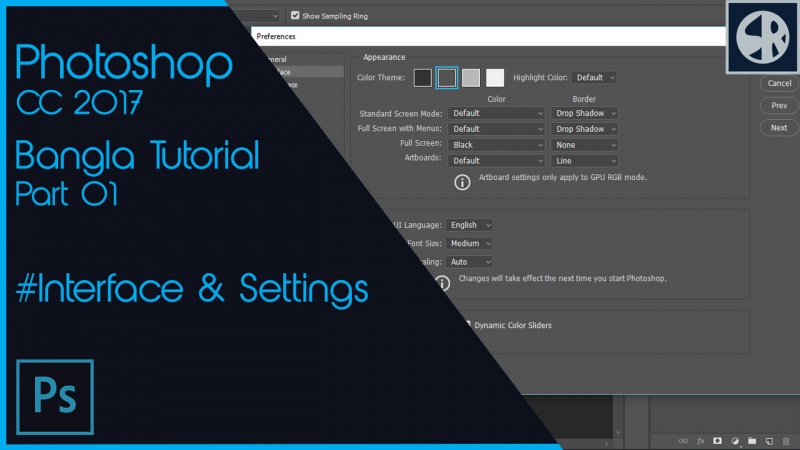Open UI Language dropdown showing English
The image size is (800, 450).
(x=469, y=225)
